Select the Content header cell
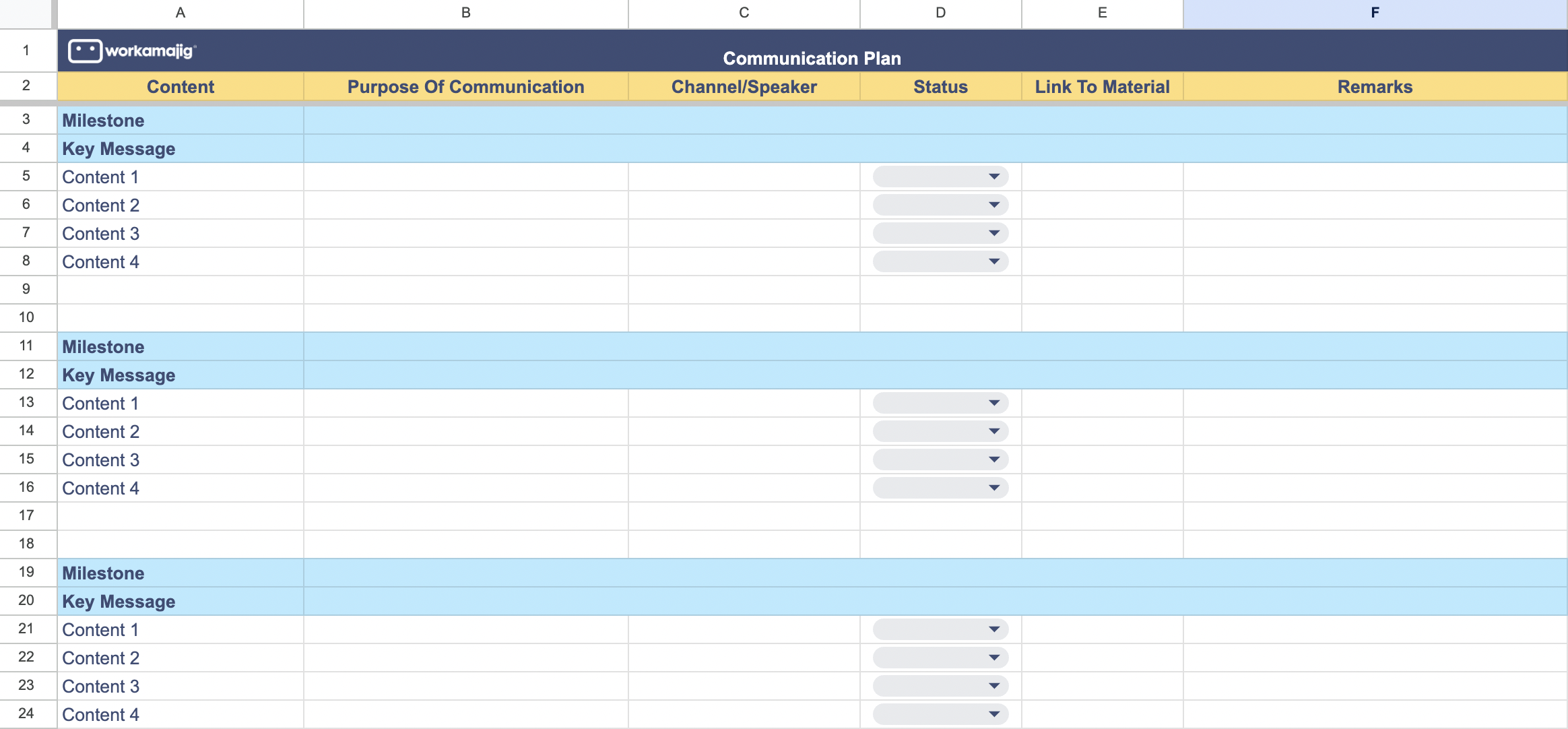 [x=181, y=86]
